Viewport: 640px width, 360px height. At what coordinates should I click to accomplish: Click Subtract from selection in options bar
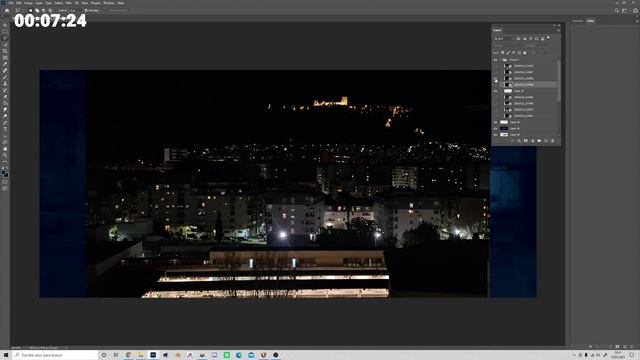coord(43,11)
